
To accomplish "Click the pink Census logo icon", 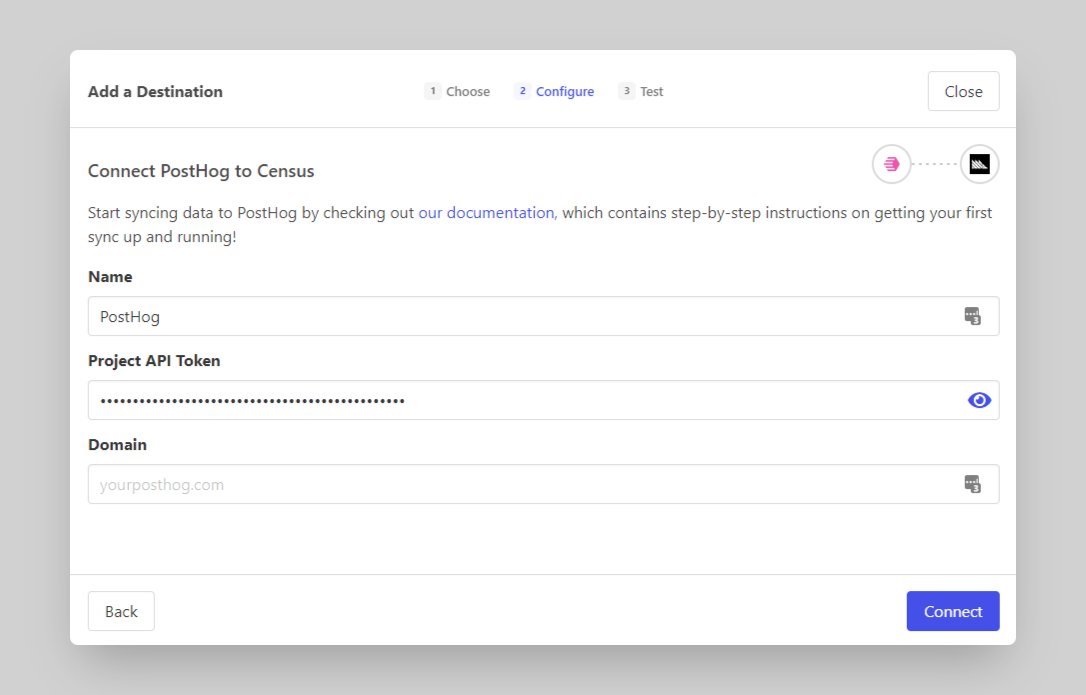I will coord(891,164).
